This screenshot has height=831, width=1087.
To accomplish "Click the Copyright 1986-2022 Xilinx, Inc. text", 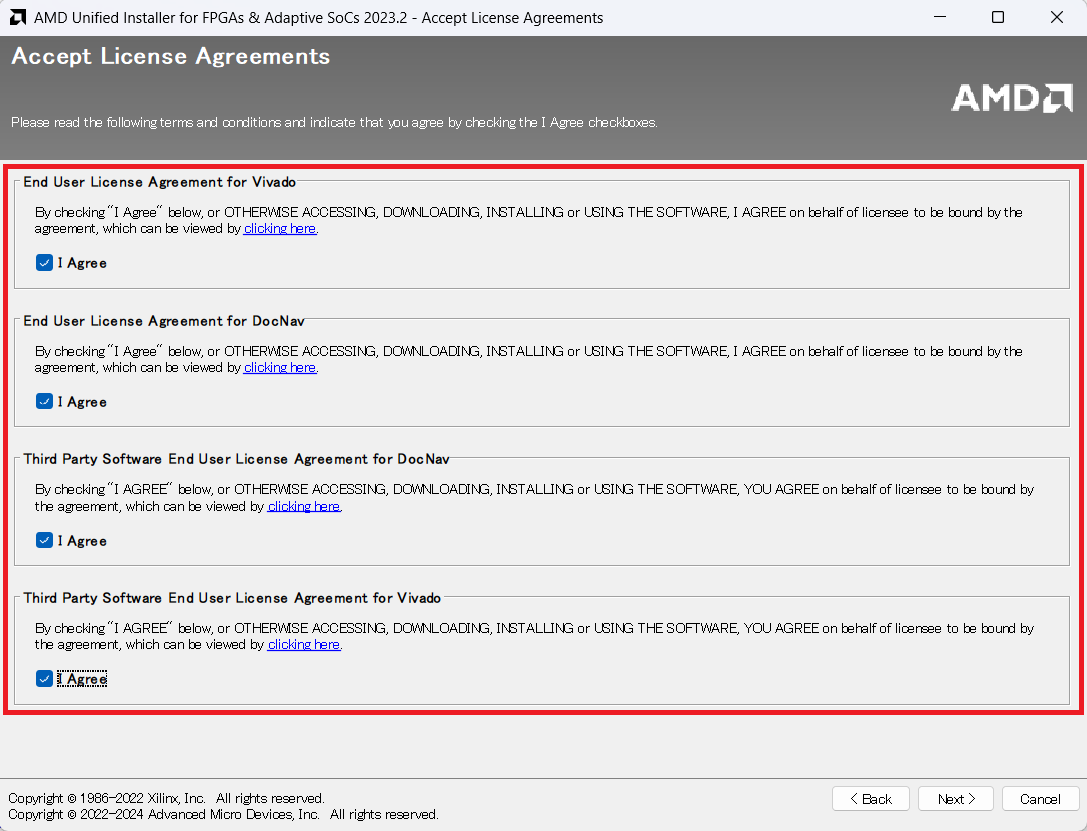I will pos(166,798).
